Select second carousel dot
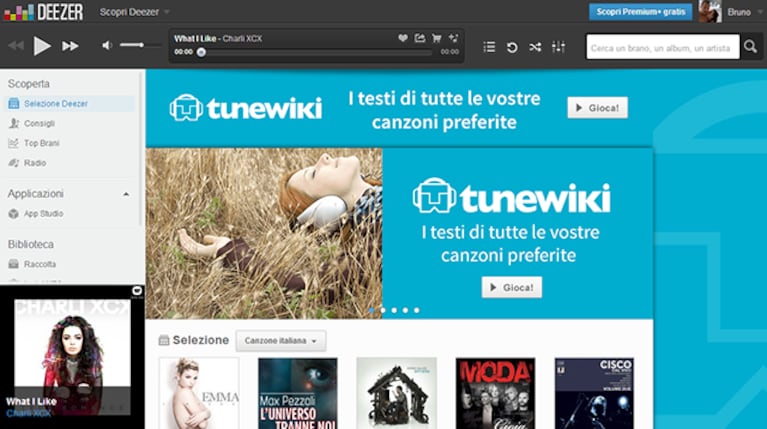Image resolution: width=767 pixels, height=429 pixels. 383,310
